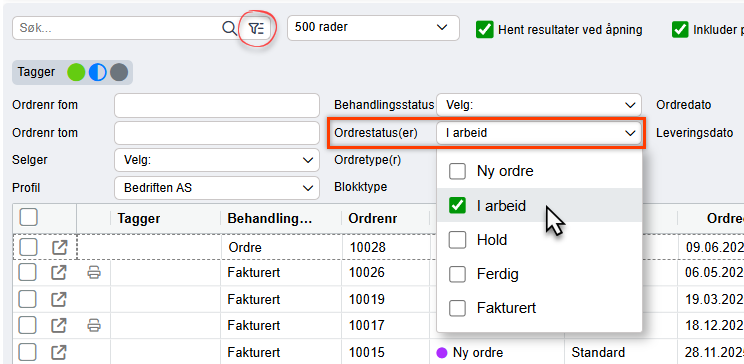Focus the Ordrenr fom input field
Viewport: 744px width, 364px height.
[x=217, y=105]
